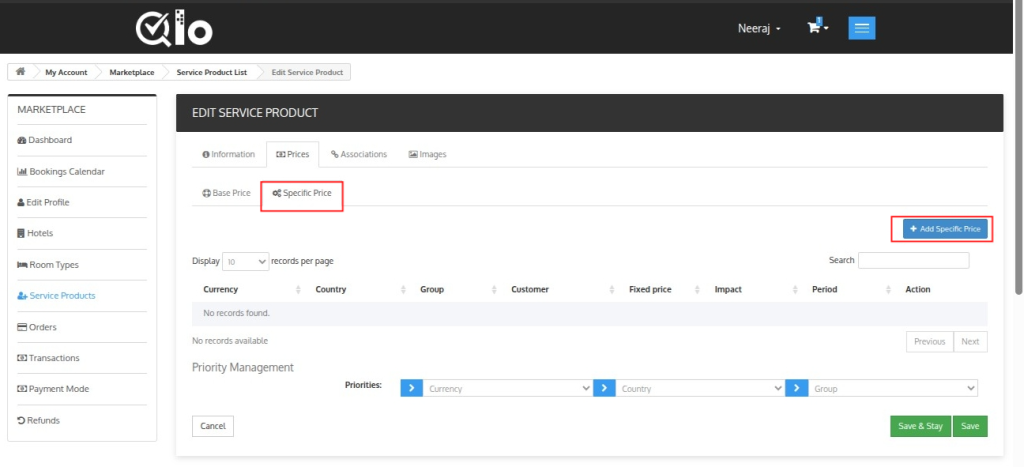Click the blue arrow before Group priority

click(x=796, y=388)
